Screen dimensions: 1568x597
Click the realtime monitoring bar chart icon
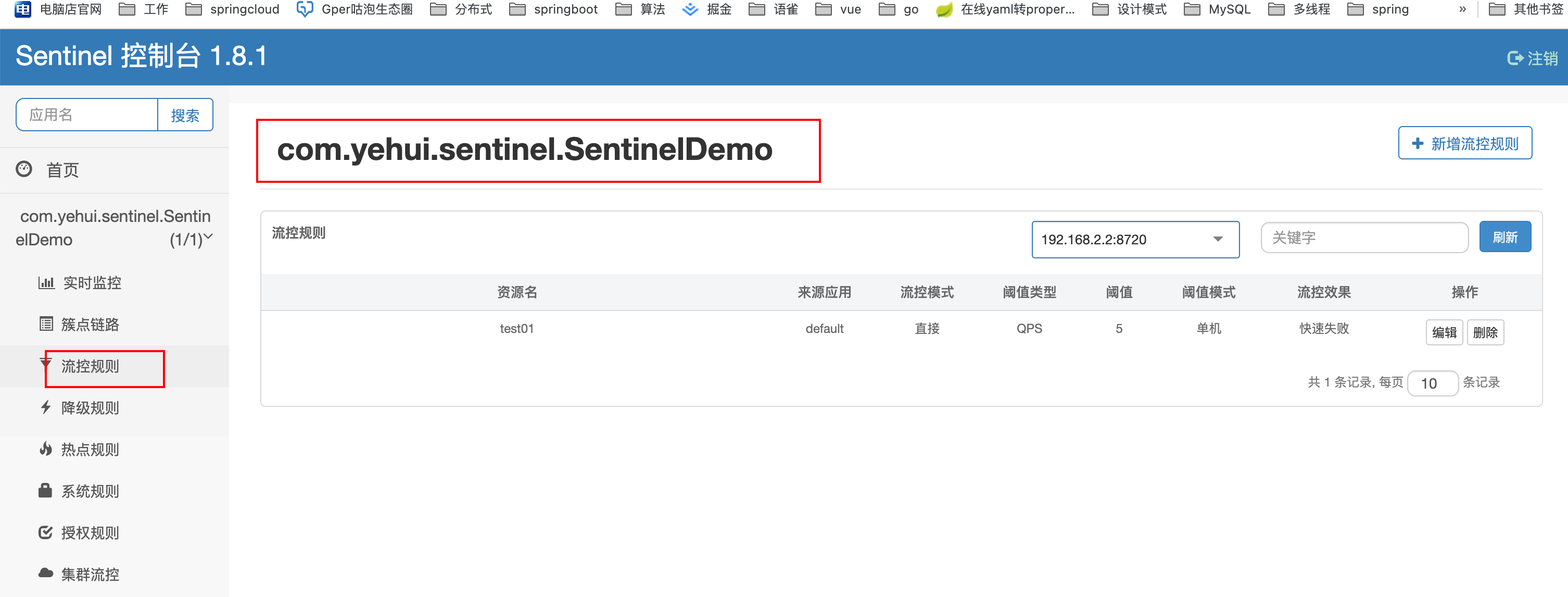tap(46, 283)
